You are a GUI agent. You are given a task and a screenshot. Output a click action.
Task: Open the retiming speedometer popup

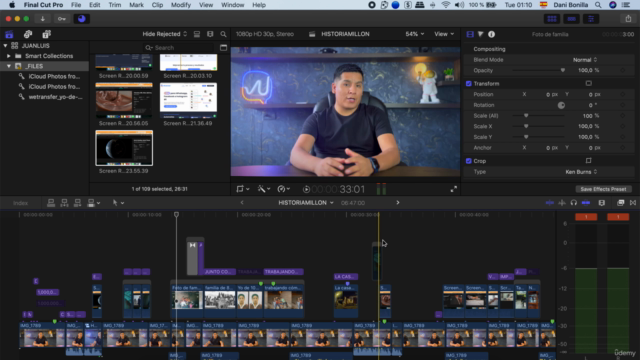click(x=283, y=189)
